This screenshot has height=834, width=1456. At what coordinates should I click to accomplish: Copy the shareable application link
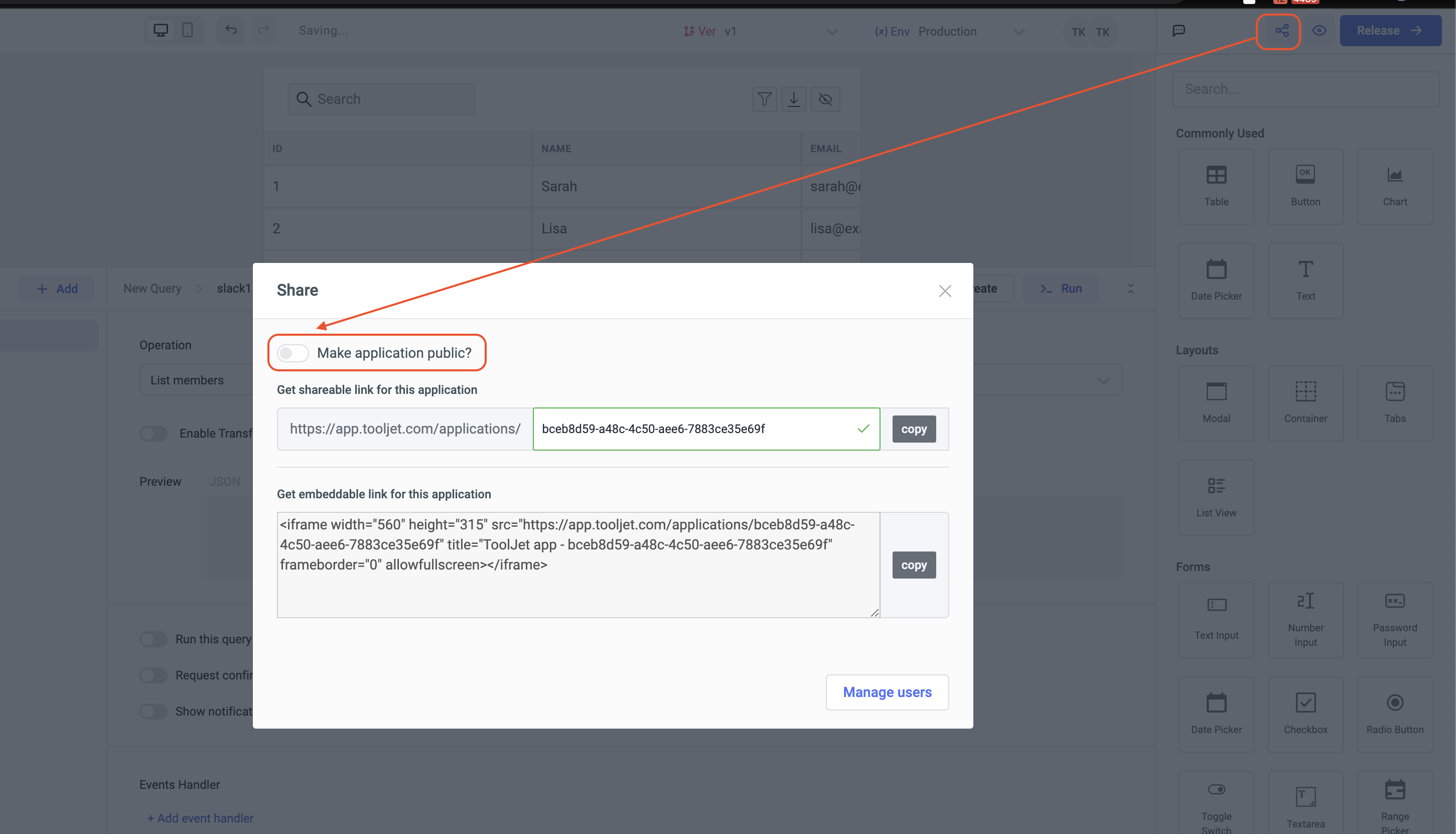point(913,429)
